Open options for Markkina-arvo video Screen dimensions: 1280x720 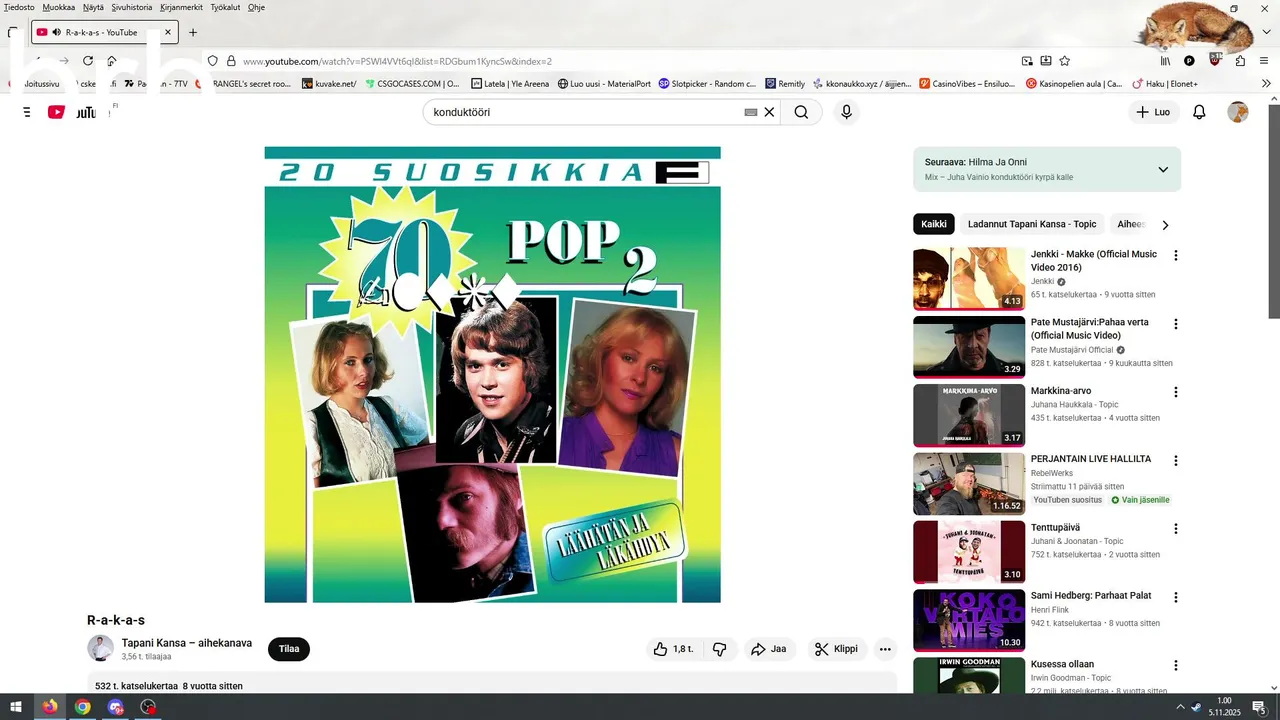pos(1176,392)
